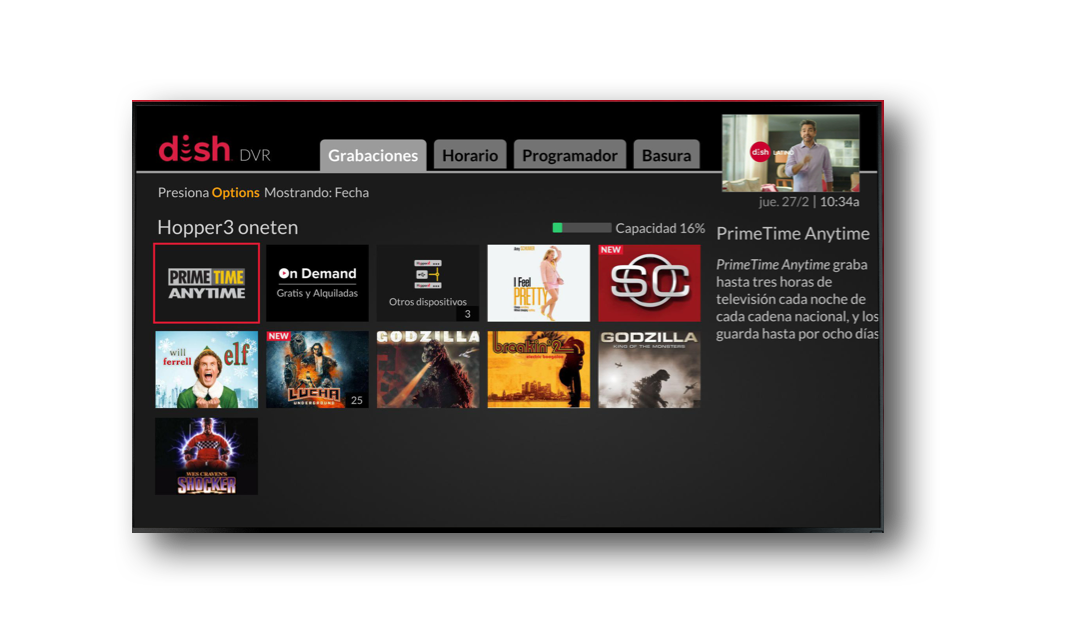1075x624 pixels.
Task: Click the dish logo
Action: click(194, 151)
